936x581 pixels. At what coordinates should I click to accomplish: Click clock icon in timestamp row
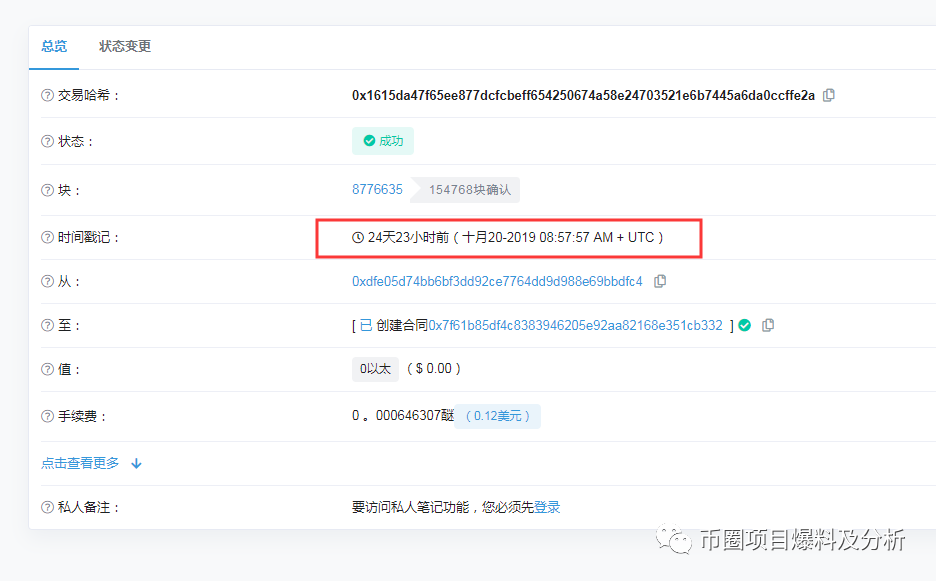pos(358,238)
